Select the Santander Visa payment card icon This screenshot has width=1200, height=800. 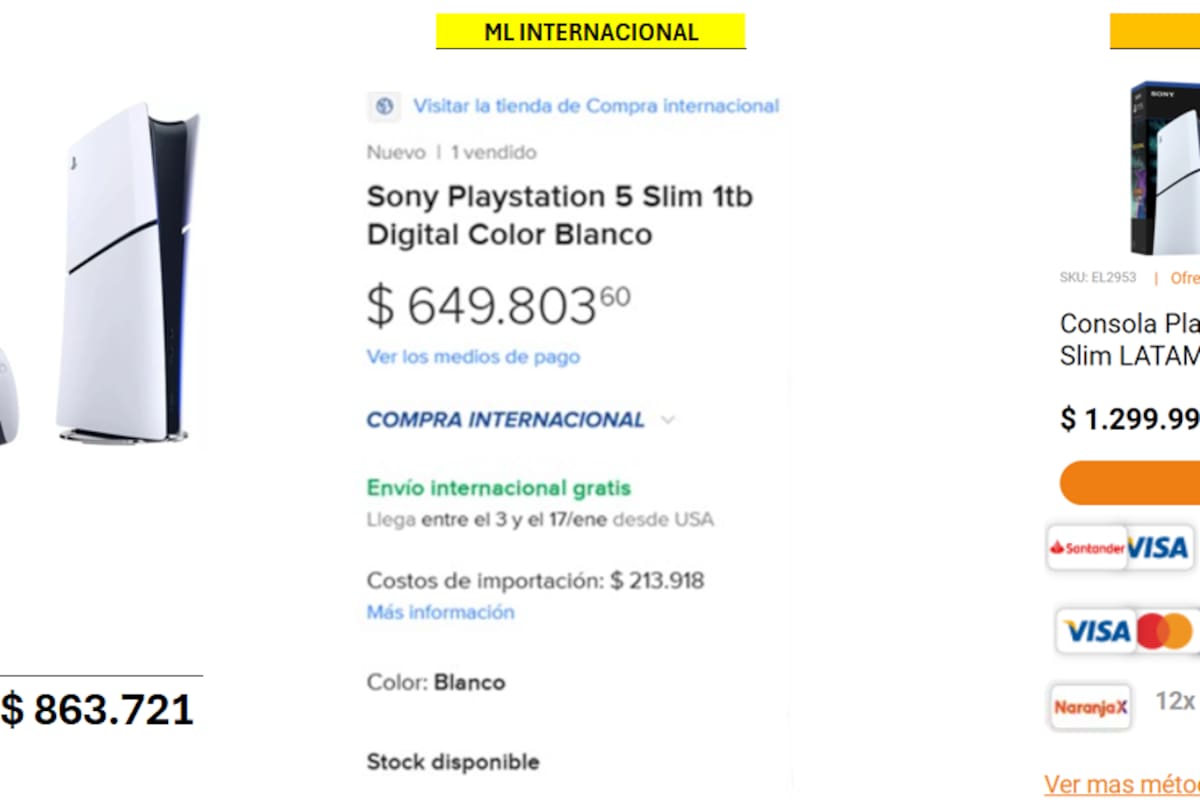coord(1119,548)
